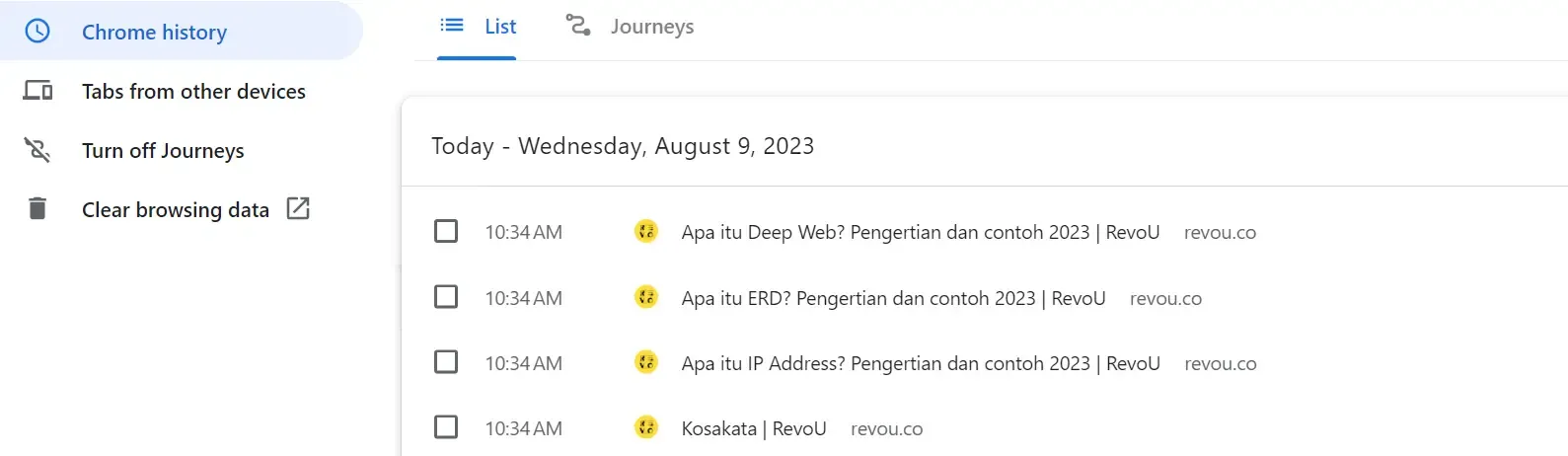1568x456 pixels.
Task: Click the trash icon for clearing data
Action: coord(37,209)
